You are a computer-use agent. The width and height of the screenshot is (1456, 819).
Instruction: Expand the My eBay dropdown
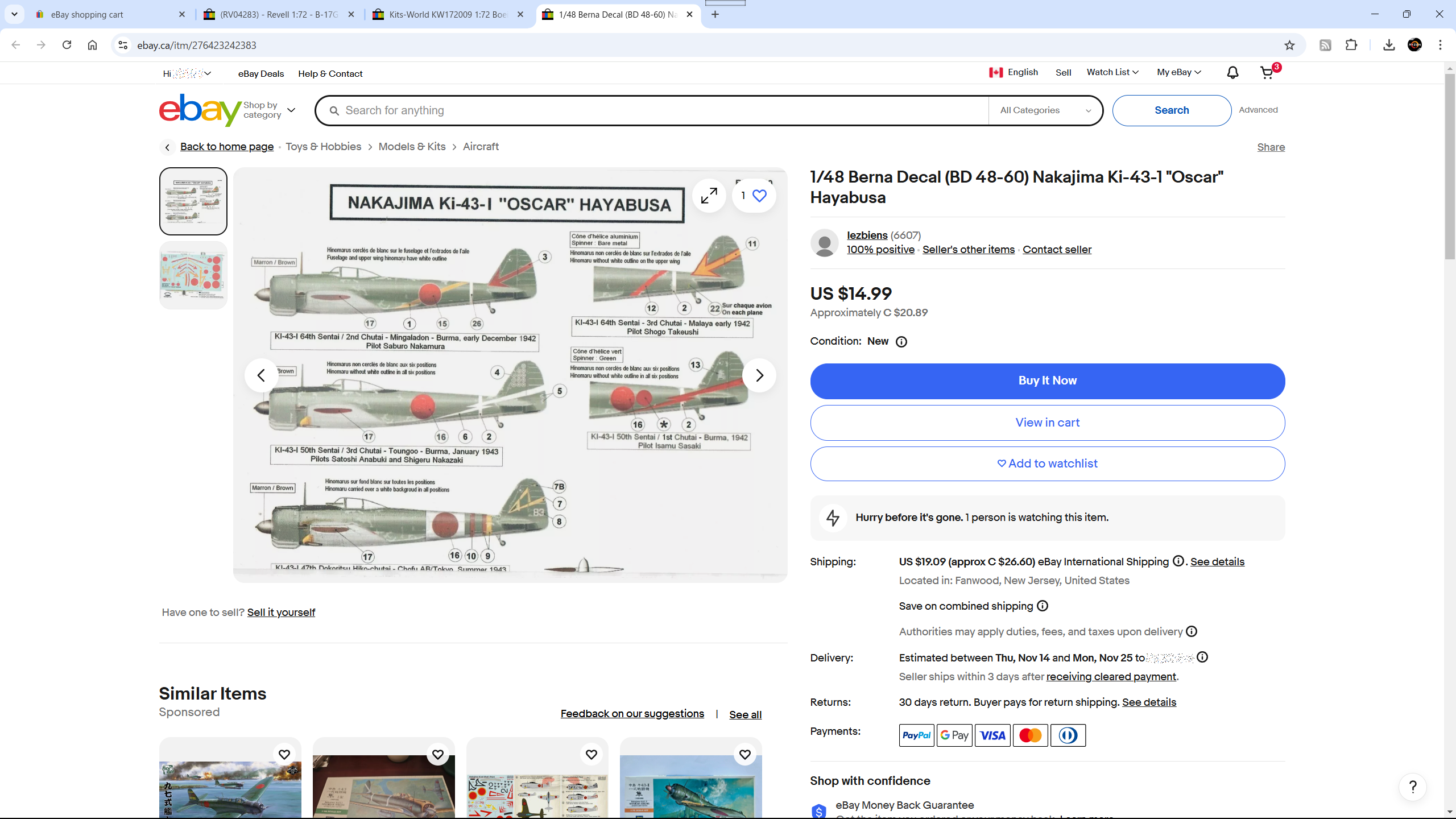click(x=1179, y=72)
